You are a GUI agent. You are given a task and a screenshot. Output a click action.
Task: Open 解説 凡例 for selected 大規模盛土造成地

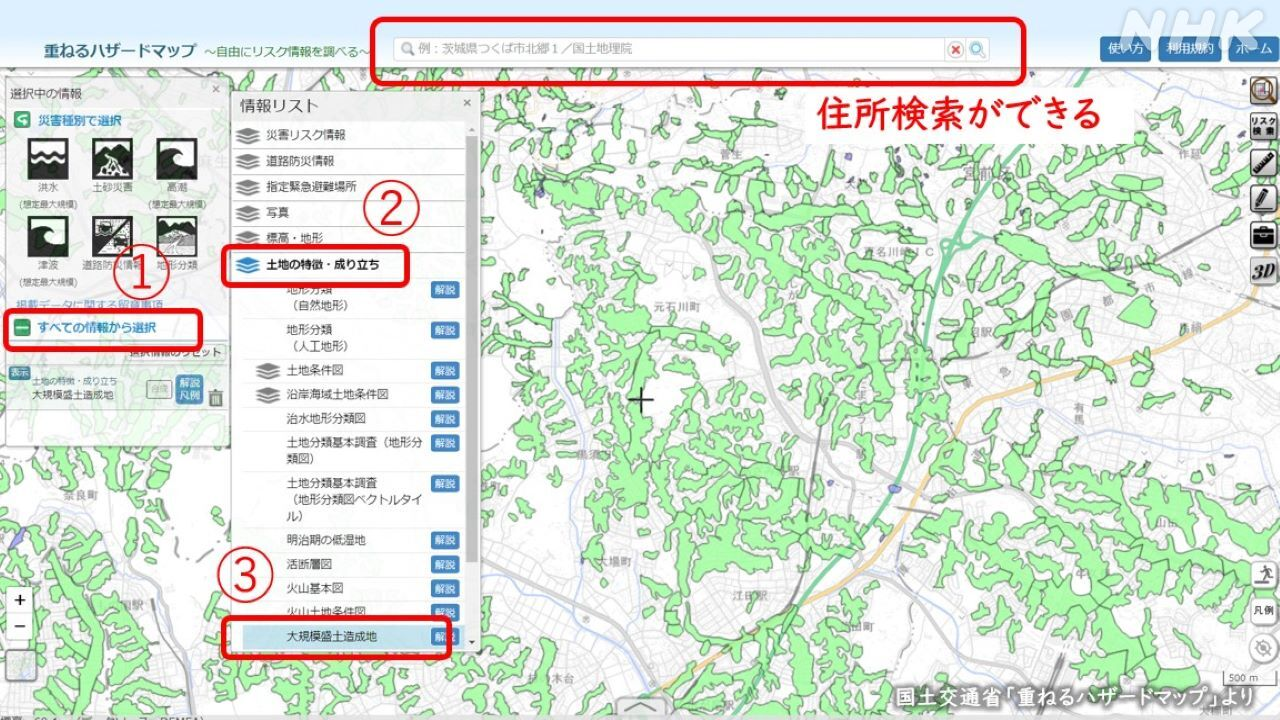tap(190, 390)
